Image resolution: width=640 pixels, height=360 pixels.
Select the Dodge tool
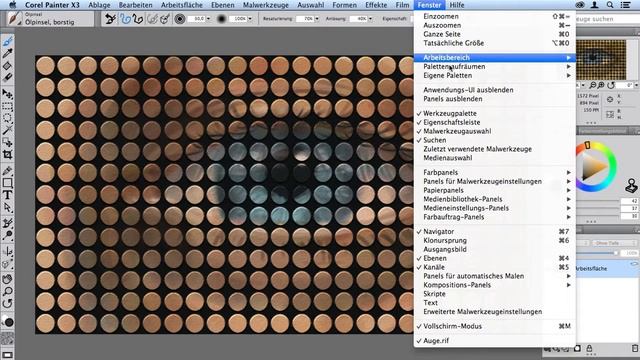[x=7, y=236]
